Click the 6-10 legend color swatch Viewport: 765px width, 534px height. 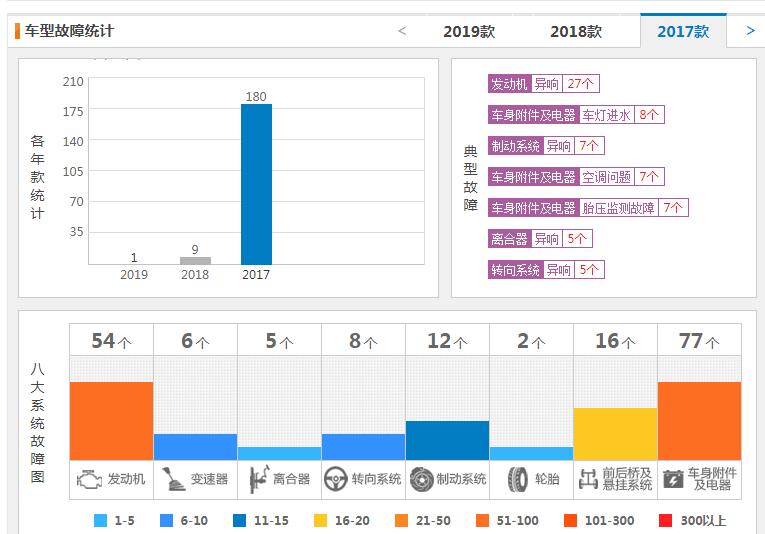pyautogui.click(x=166, y=521)
